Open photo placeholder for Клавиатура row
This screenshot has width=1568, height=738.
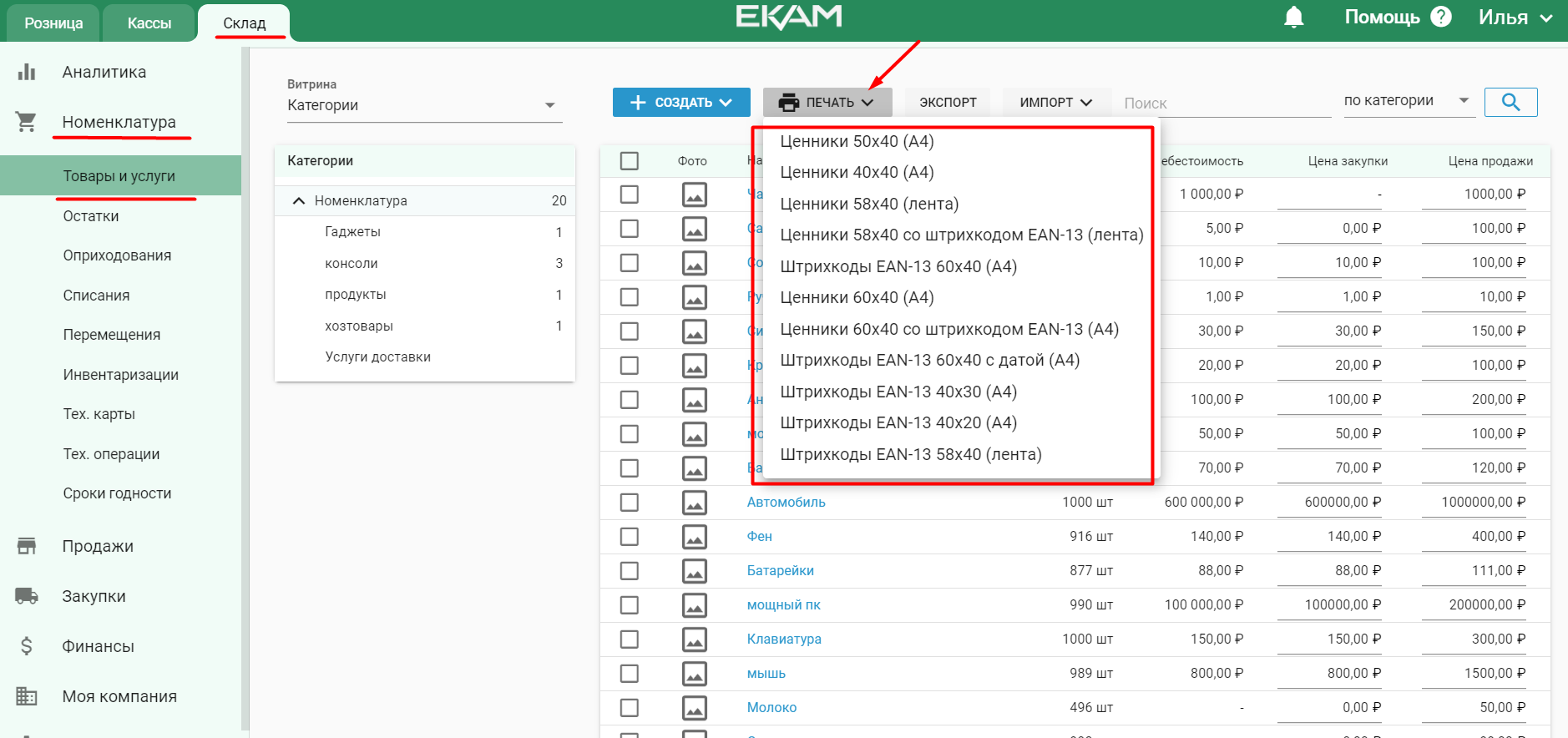[695, 639]
